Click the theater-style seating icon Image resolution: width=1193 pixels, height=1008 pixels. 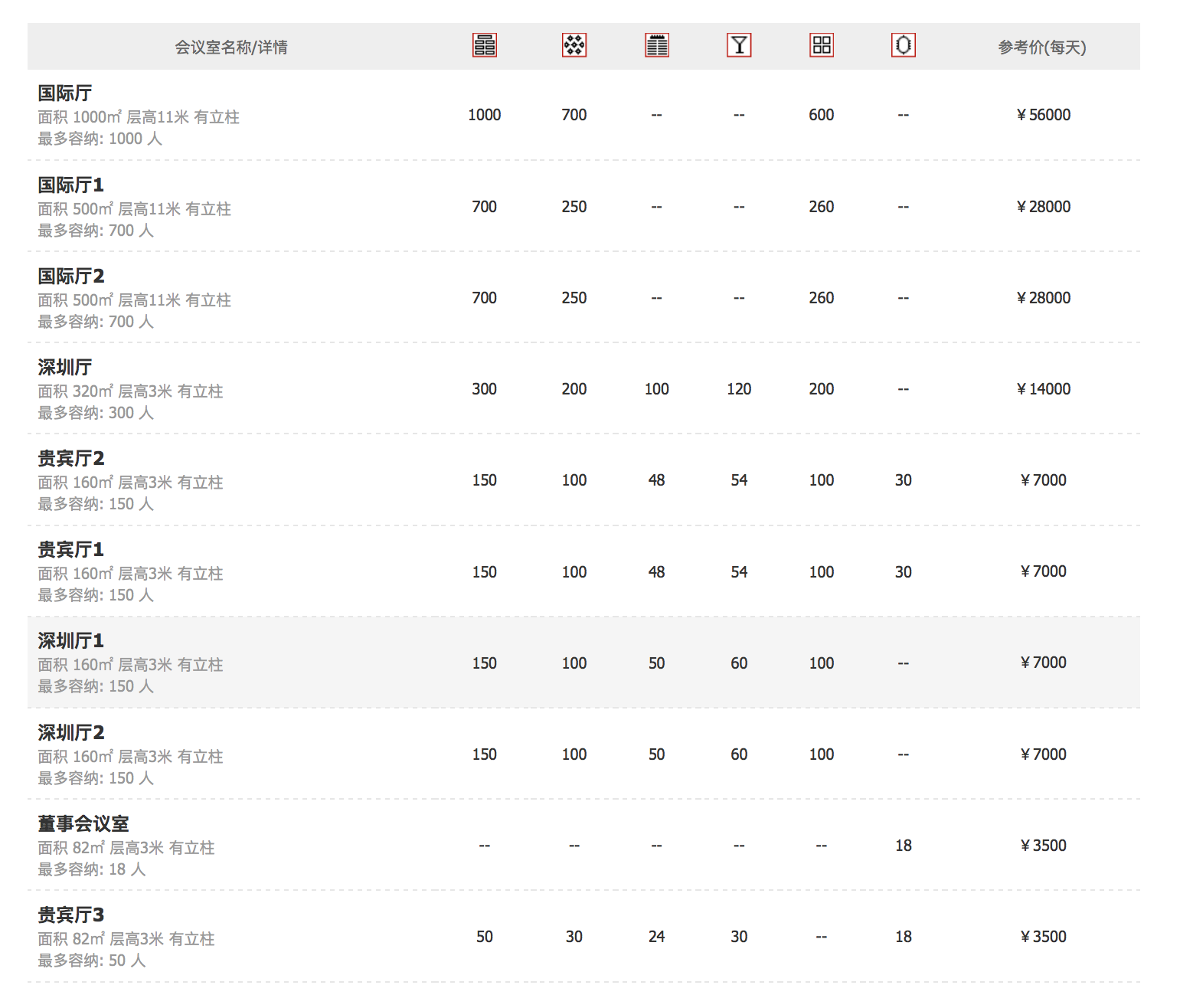click(485, 45)
